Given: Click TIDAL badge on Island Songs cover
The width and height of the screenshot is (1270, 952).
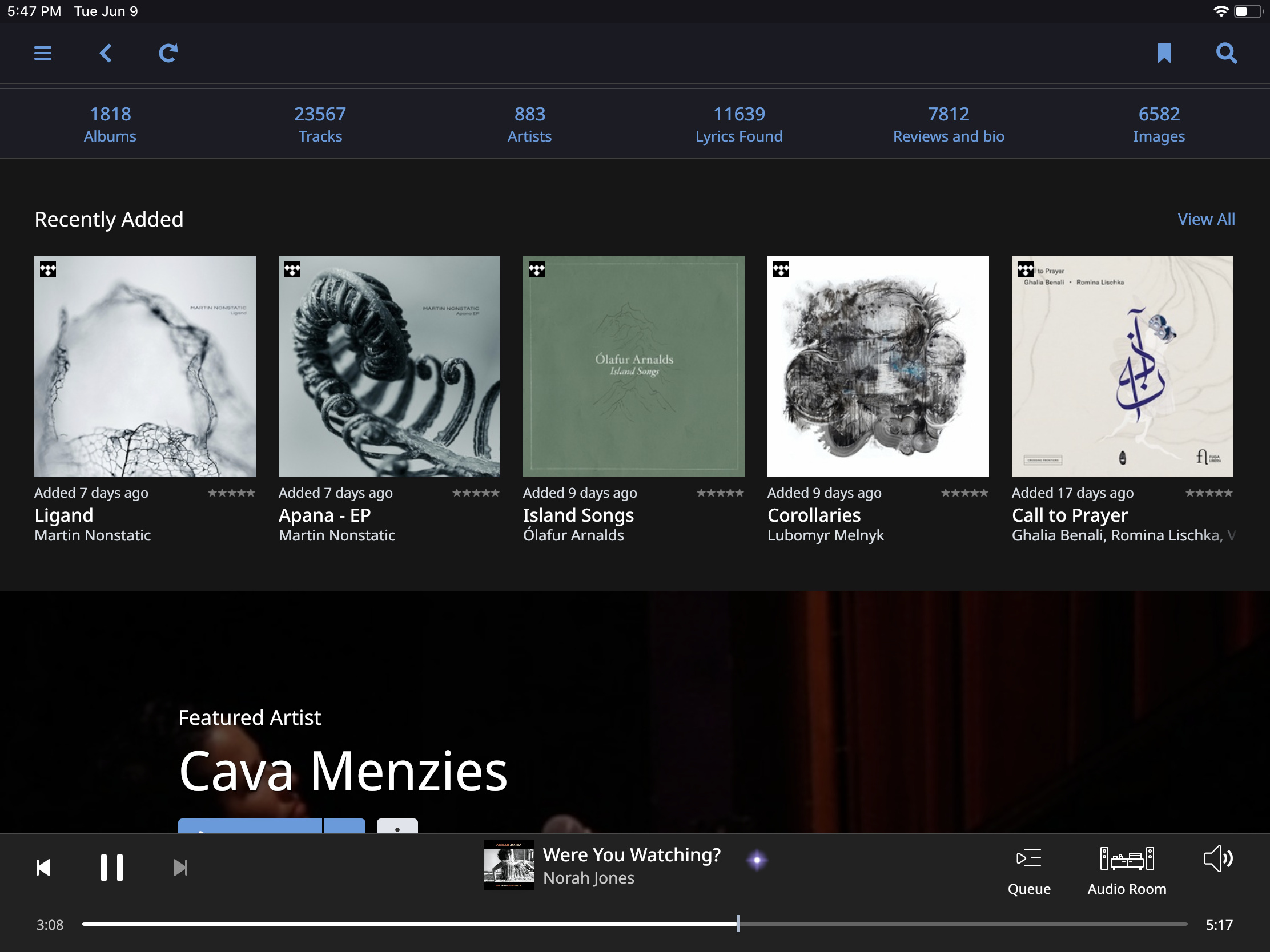Looking at the screenshot, I should pyautogui.click(x=537, y=269).
